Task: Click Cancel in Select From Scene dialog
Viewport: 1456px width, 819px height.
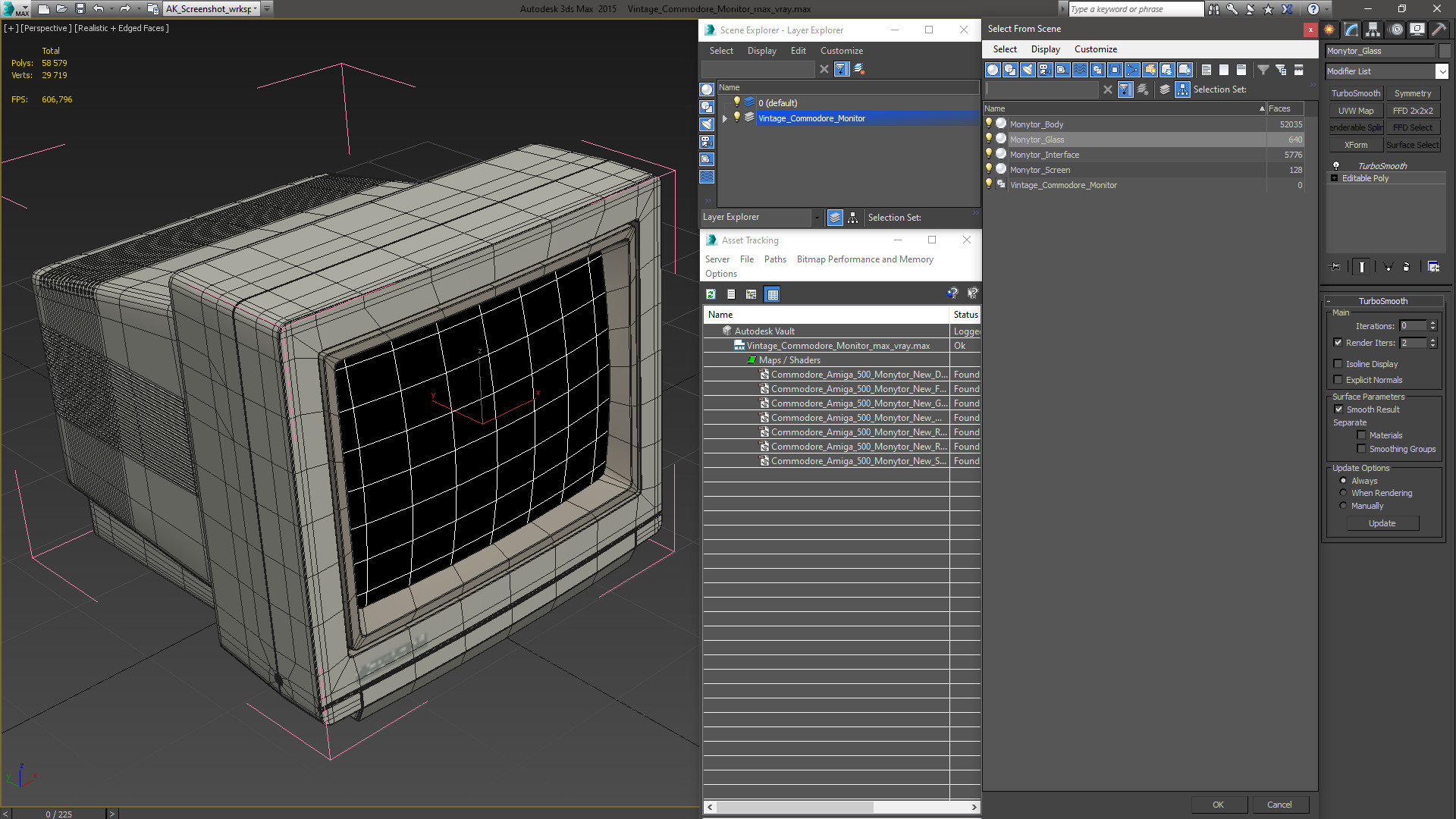Action: (1279, 805)
